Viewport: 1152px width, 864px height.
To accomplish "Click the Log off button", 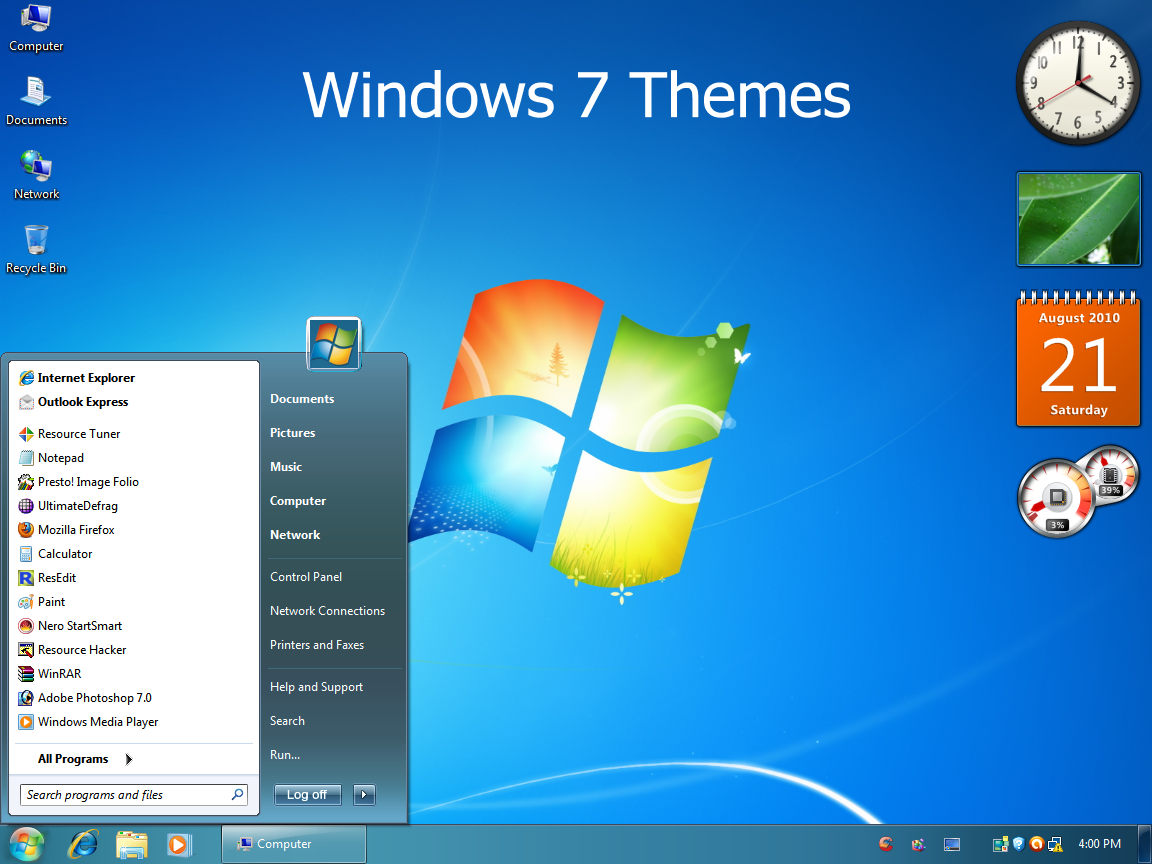I will point(308,795).
